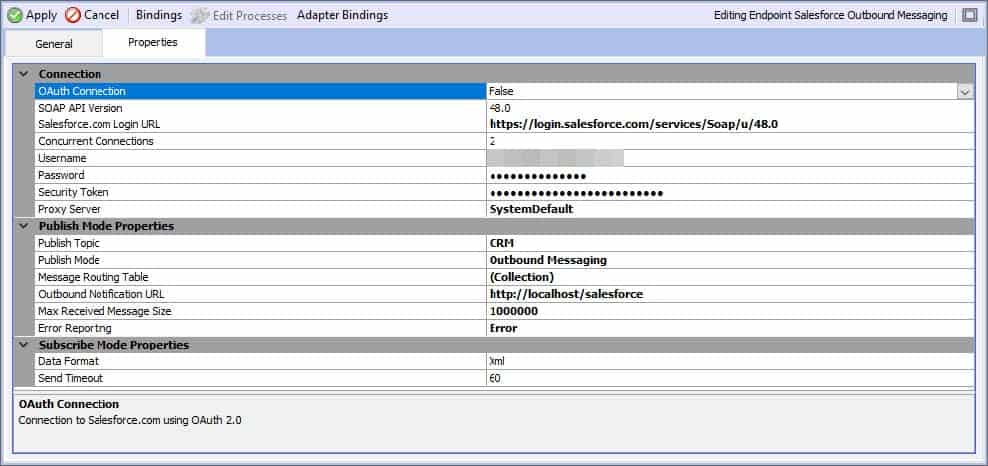The height and width of the screenshot is (466, 988).
Task: Click the http://localhost/salesforce value
Action: [x=566, y=294]
